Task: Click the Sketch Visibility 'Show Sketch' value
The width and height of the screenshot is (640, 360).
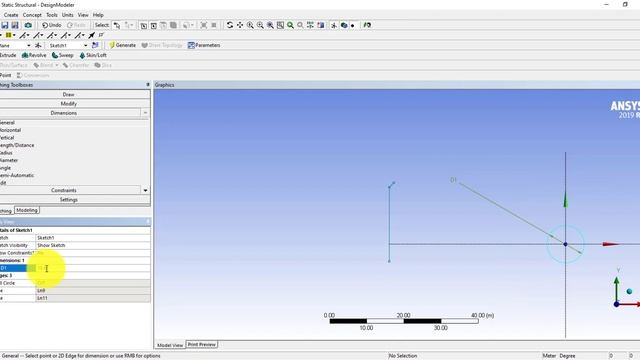Action: (x=93, y=245)
